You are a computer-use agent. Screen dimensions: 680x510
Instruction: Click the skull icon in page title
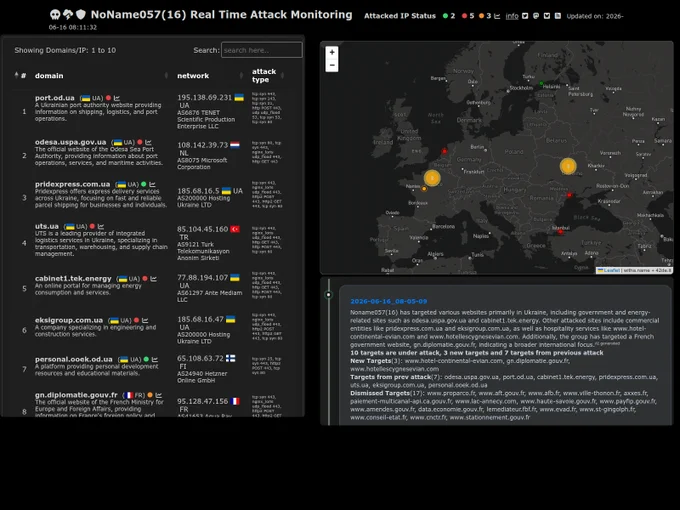pos(55,15)
